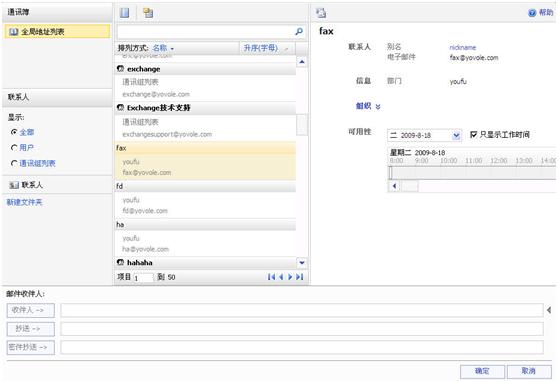Click the availability timeline scroll thumb
The image size is (558, 381).
(410, 186)
